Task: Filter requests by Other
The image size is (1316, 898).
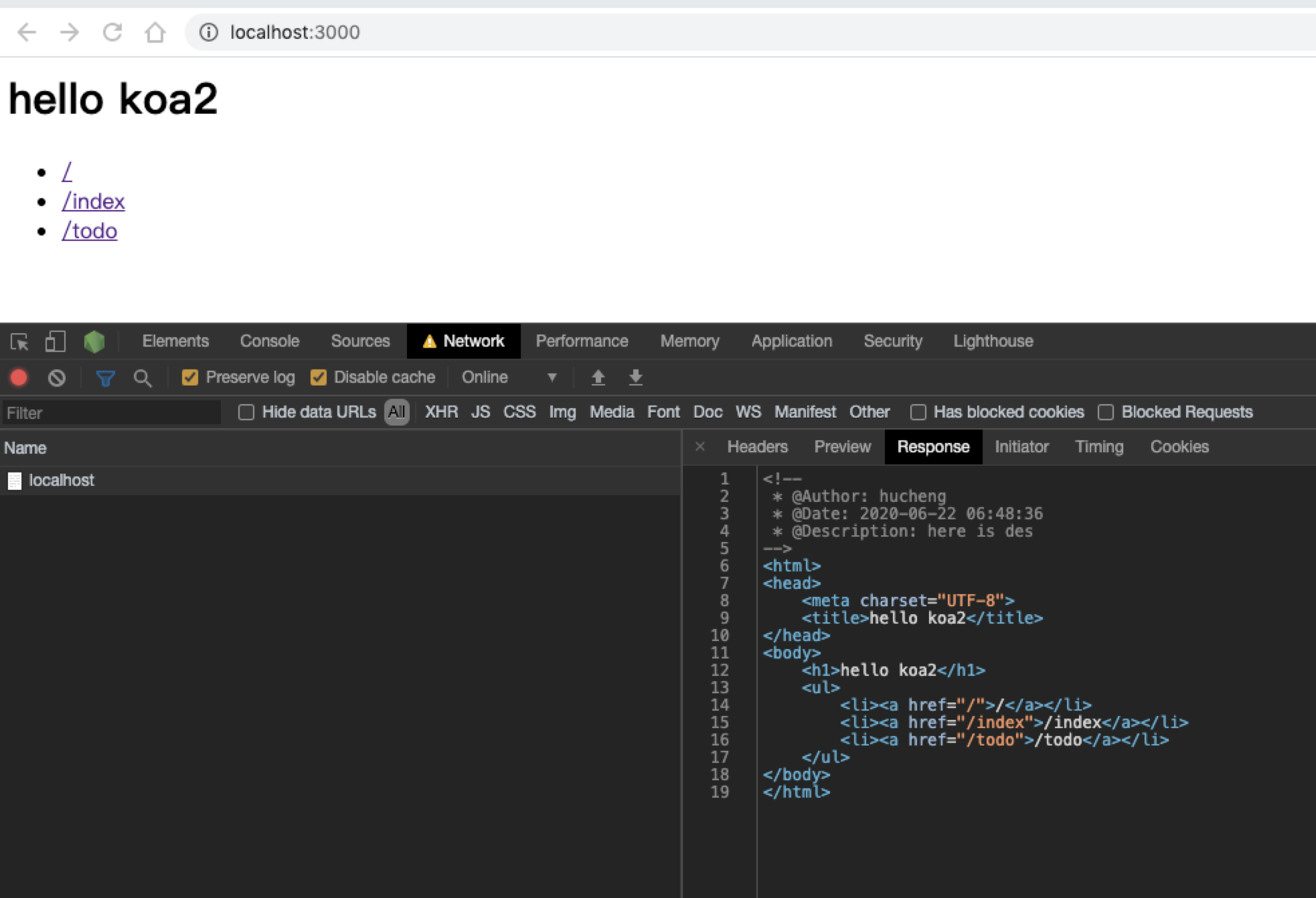Action: pyautogui.click(x=870, y=412)
